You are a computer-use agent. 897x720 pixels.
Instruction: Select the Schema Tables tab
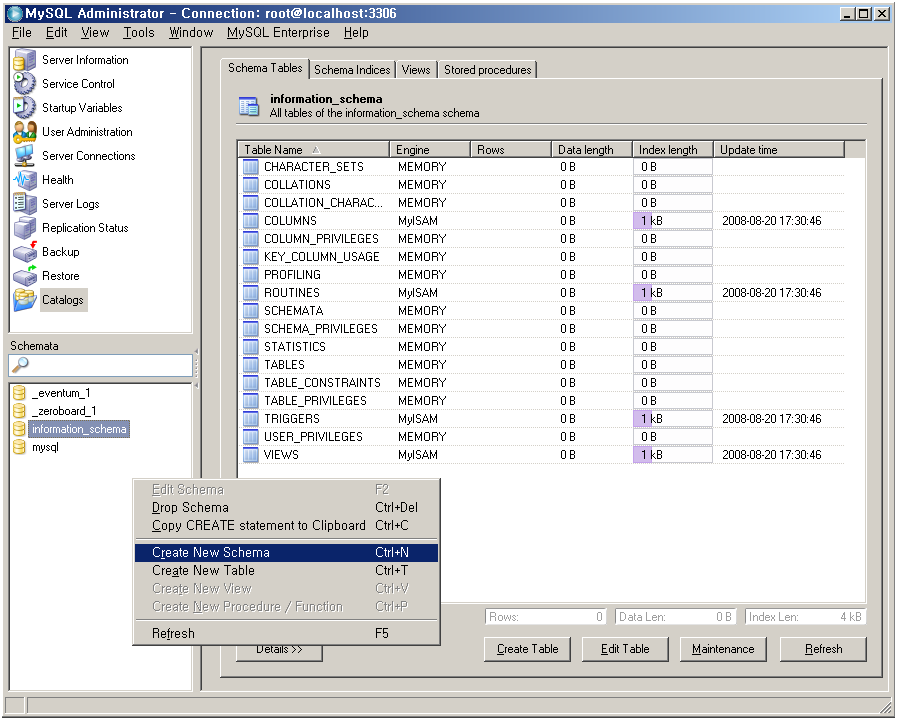pyautogui.click(x=265, y=68)
